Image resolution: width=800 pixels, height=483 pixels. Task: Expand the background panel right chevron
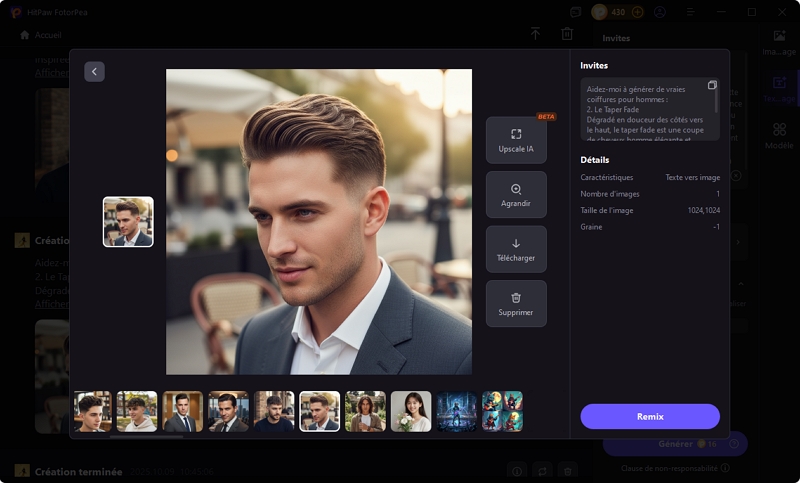click(738, 242)
